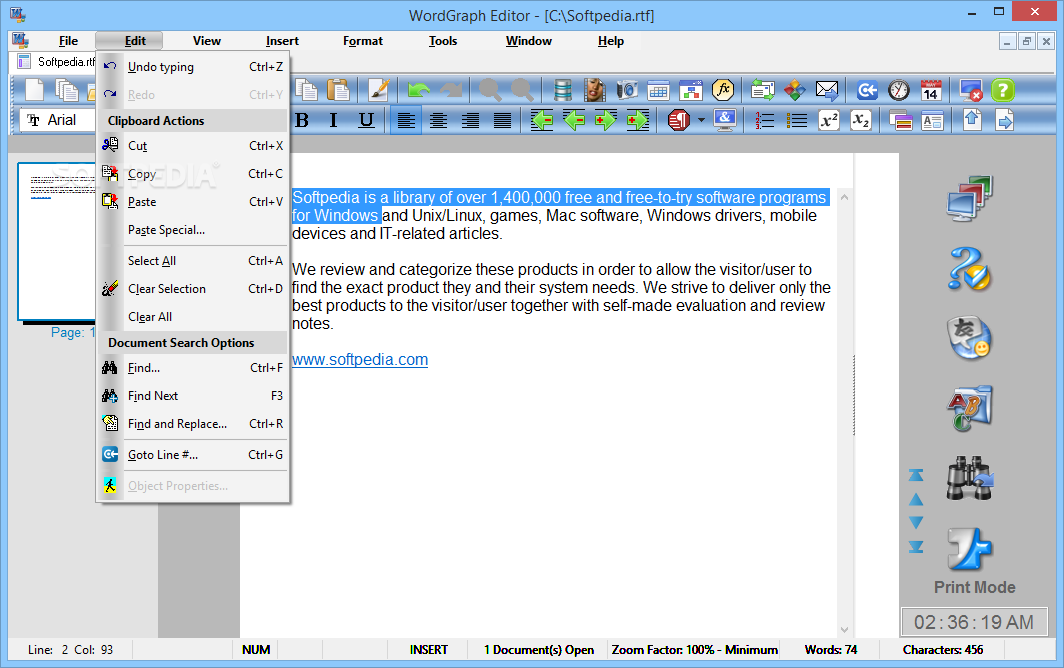Click the clock insert-time toolbar icon
The image size is (1064, 668).
pyautogui.click(x=898, y=90)
